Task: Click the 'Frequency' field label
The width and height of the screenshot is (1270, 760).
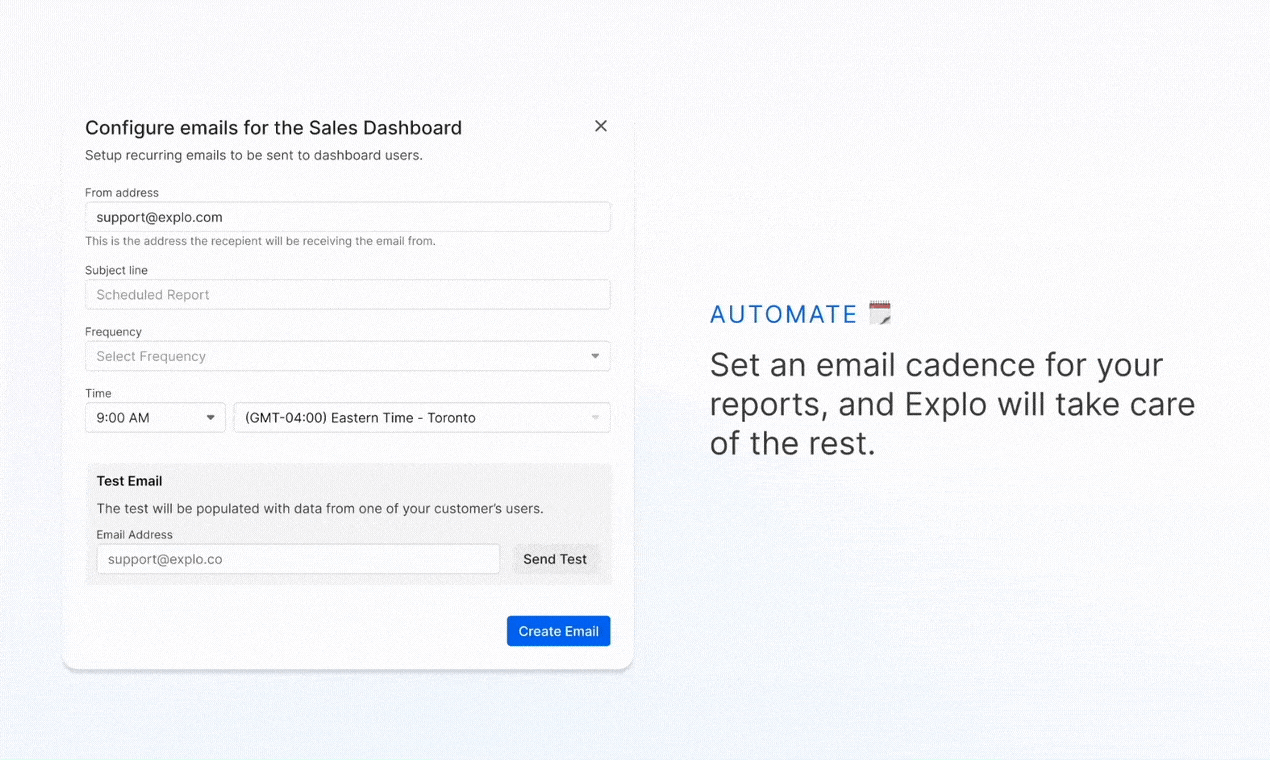Action: [x=113, y=332]
